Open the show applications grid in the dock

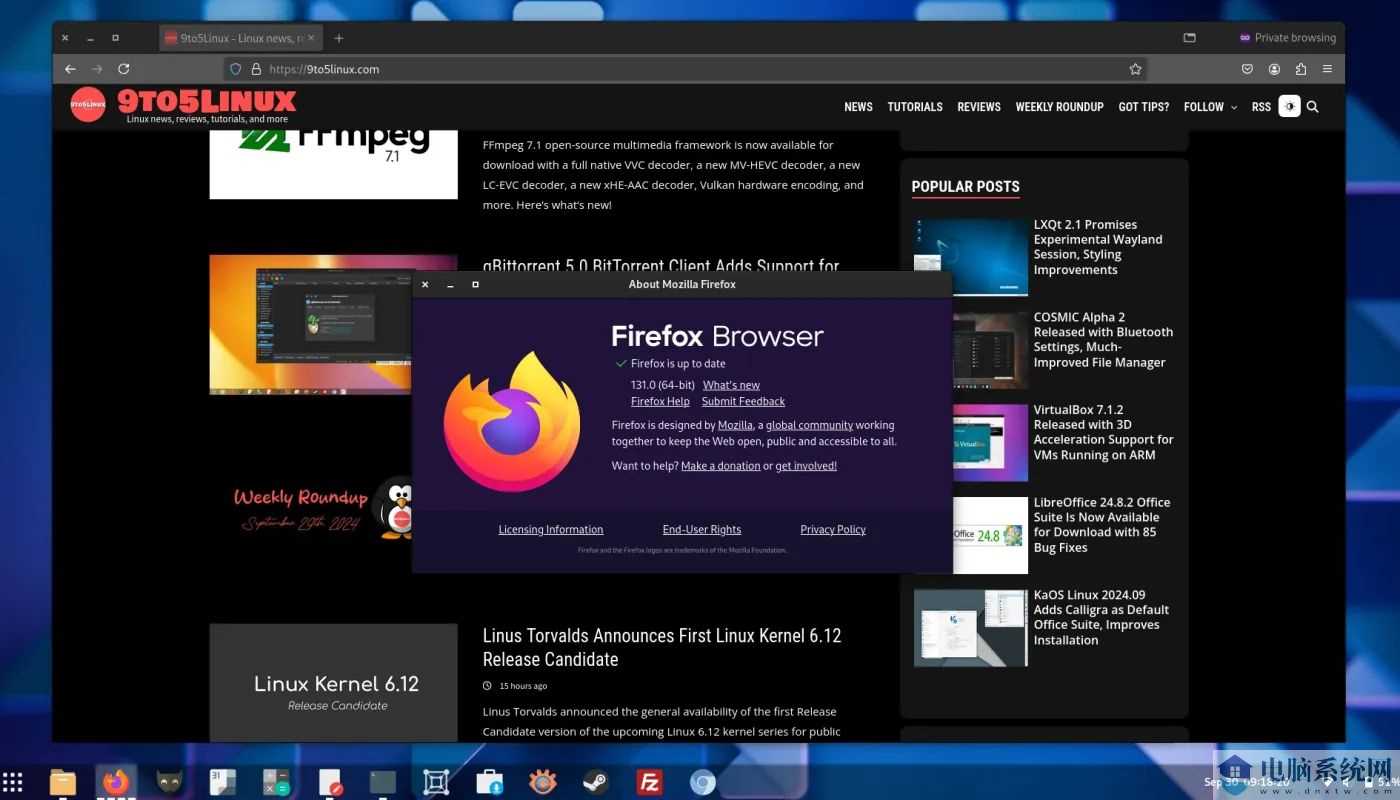pyautogui.click(x=12, y=781)
